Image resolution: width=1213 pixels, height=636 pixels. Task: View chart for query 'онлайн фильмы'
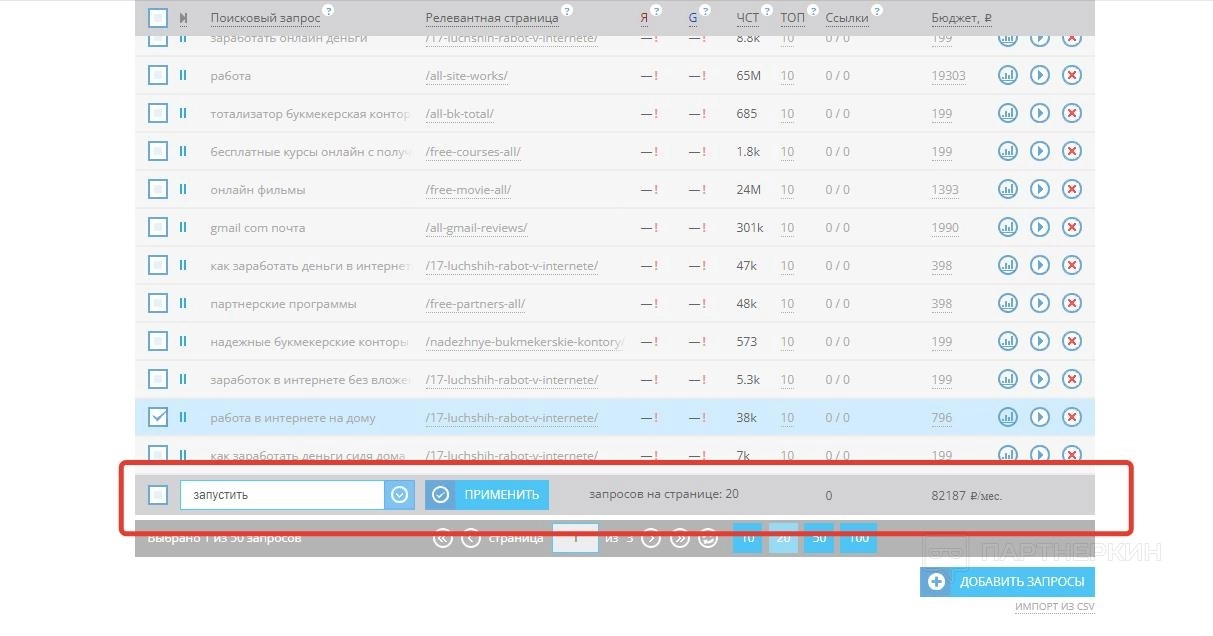1007,189
